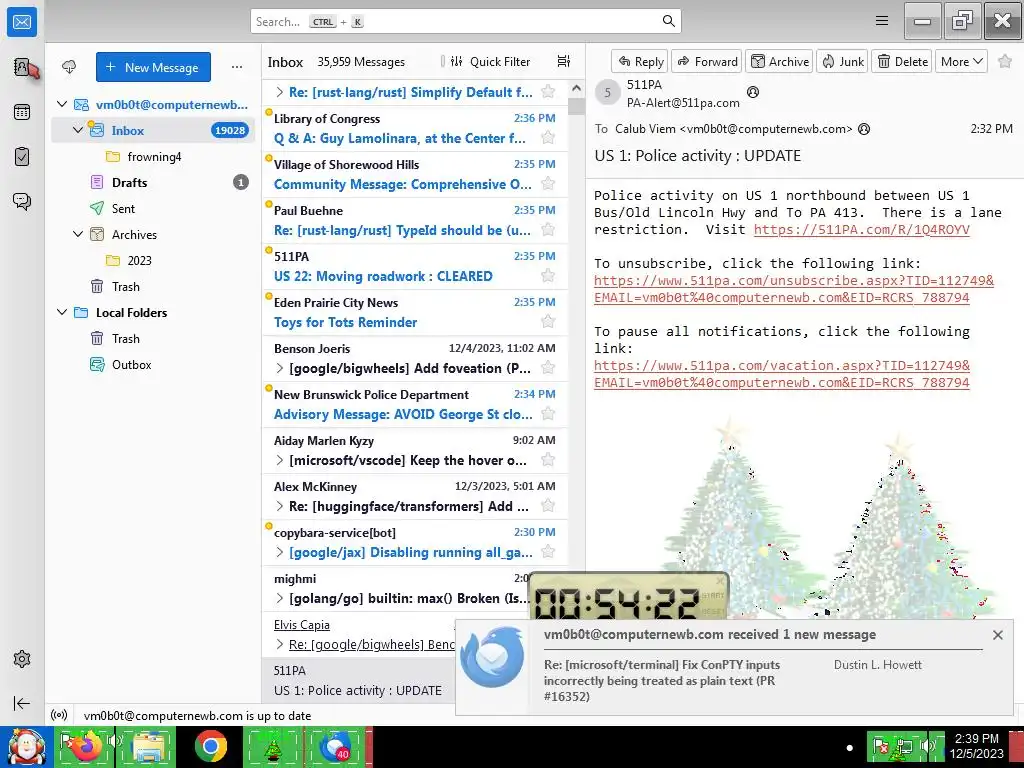Click Get Messages cloud icon
The width and height of the screenshot is (1024, 768).
pos(69,67)
